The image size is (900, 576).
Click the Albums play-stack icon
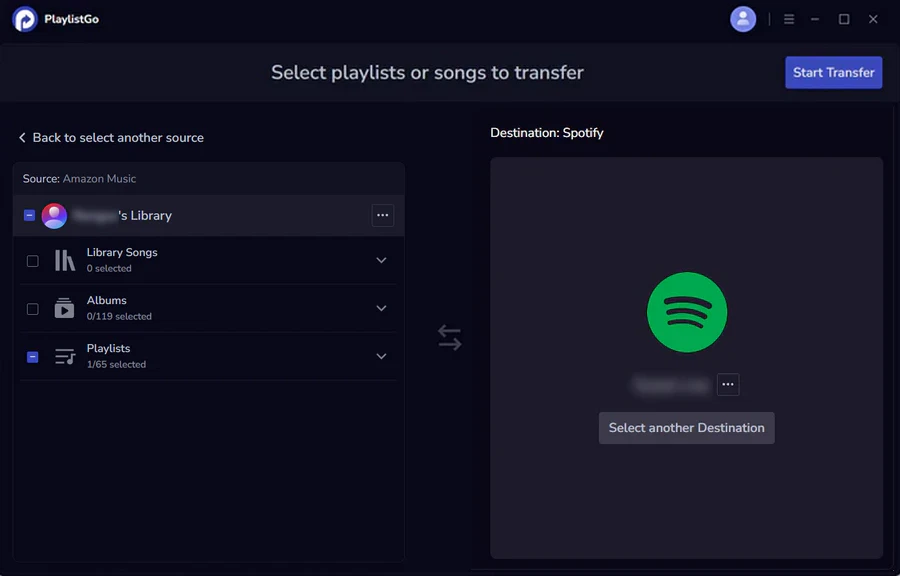tap(64, 308)
